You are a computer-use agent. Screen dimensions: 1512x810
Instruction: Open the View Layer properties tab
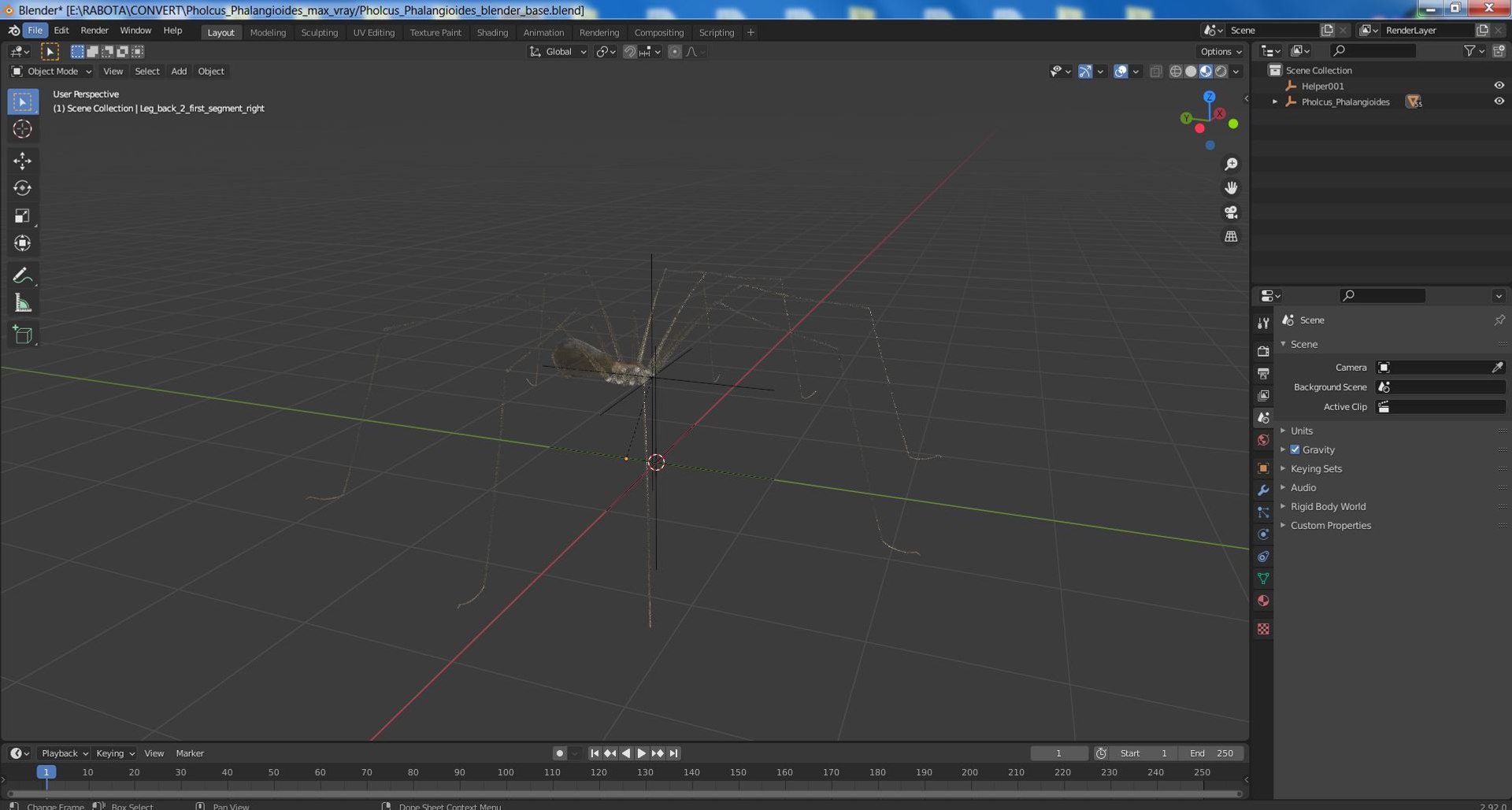coord(1263,395)
